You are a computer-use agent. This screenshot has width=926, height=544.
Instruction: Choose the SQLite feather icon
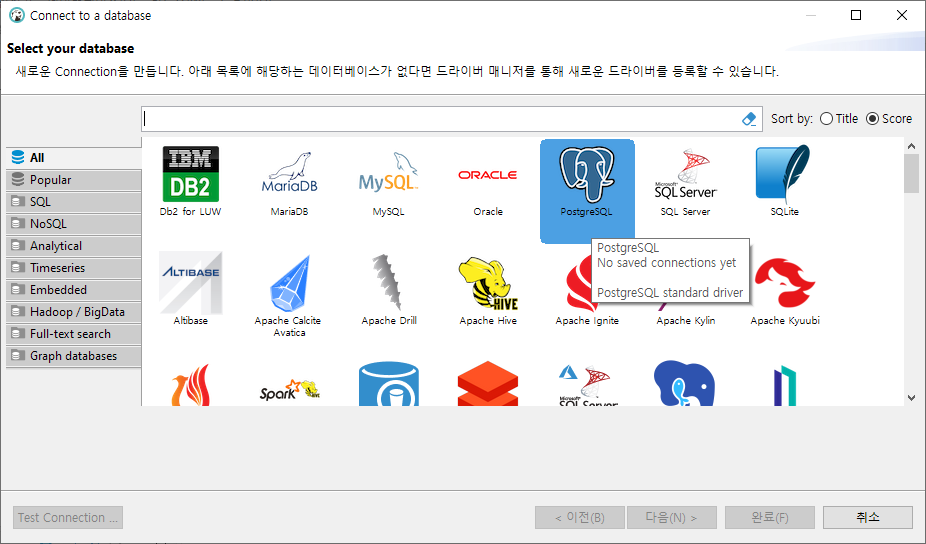tap(783, 174)
